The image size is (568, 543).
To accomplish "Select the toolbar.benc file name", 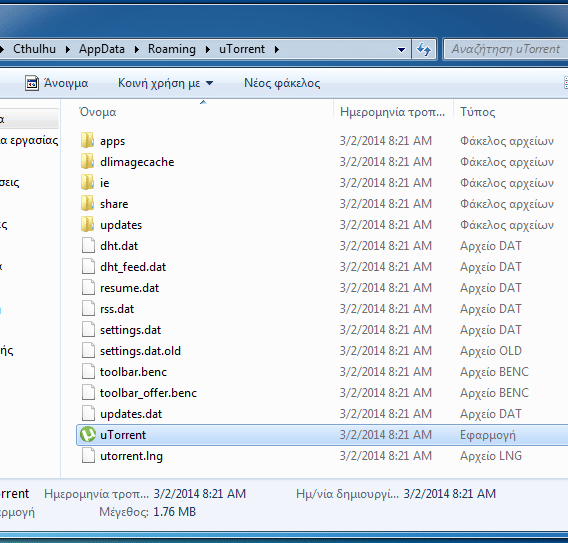I will tap(133, 372).
